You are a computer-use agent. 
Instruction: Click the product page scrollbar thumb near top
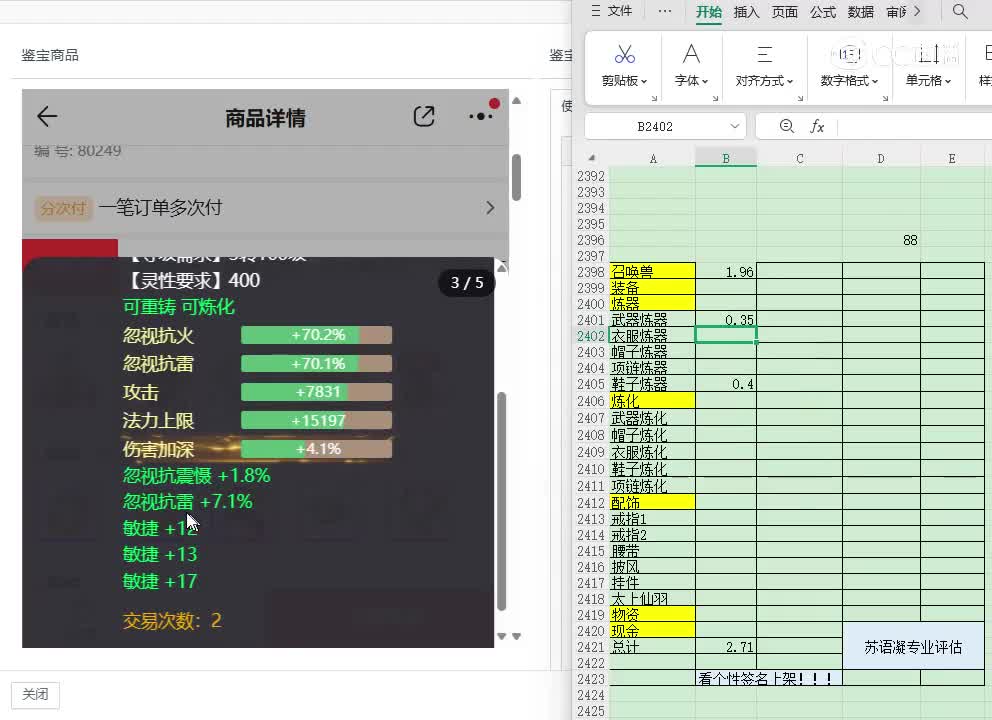516,177
